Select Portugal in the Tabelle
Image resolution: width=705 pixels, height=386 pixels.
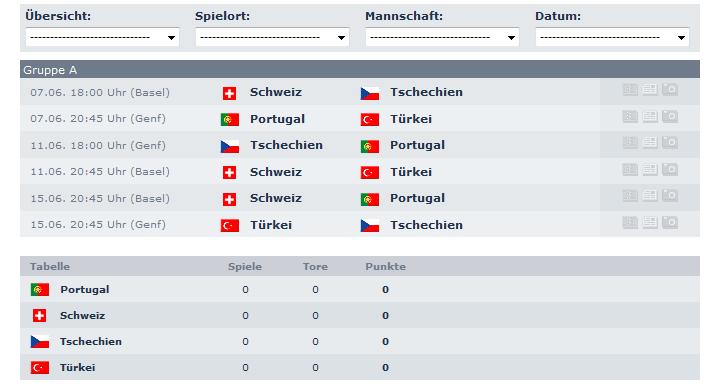85,289
